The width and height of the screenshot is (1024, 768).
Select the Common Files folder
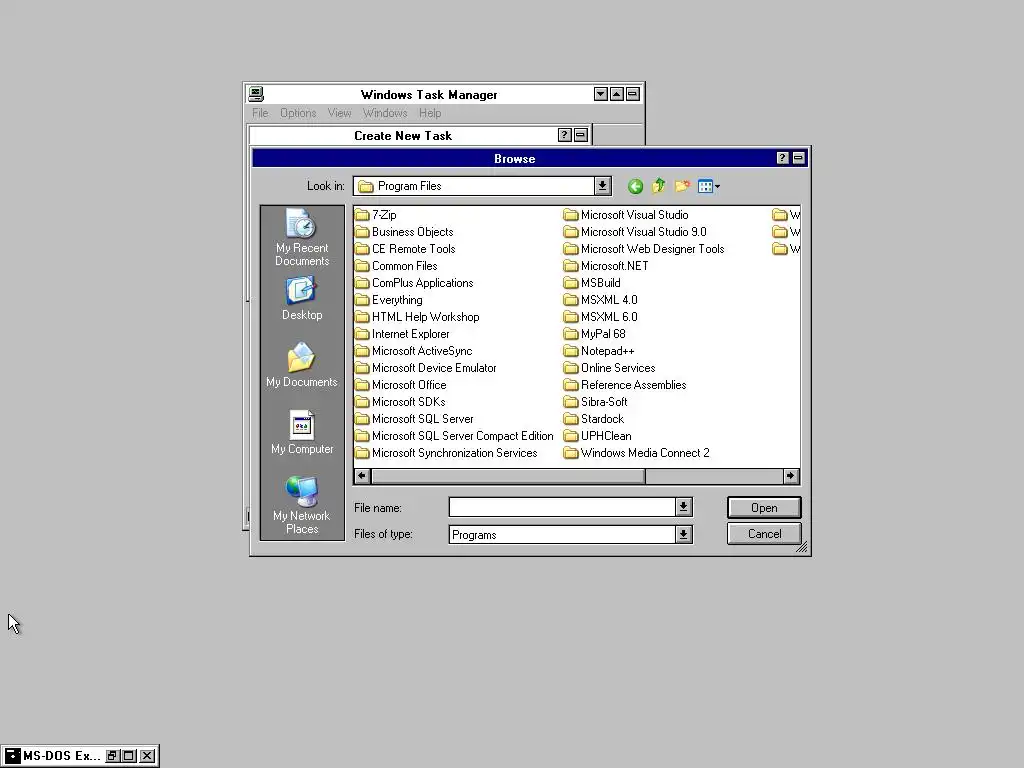pos(396,266)
